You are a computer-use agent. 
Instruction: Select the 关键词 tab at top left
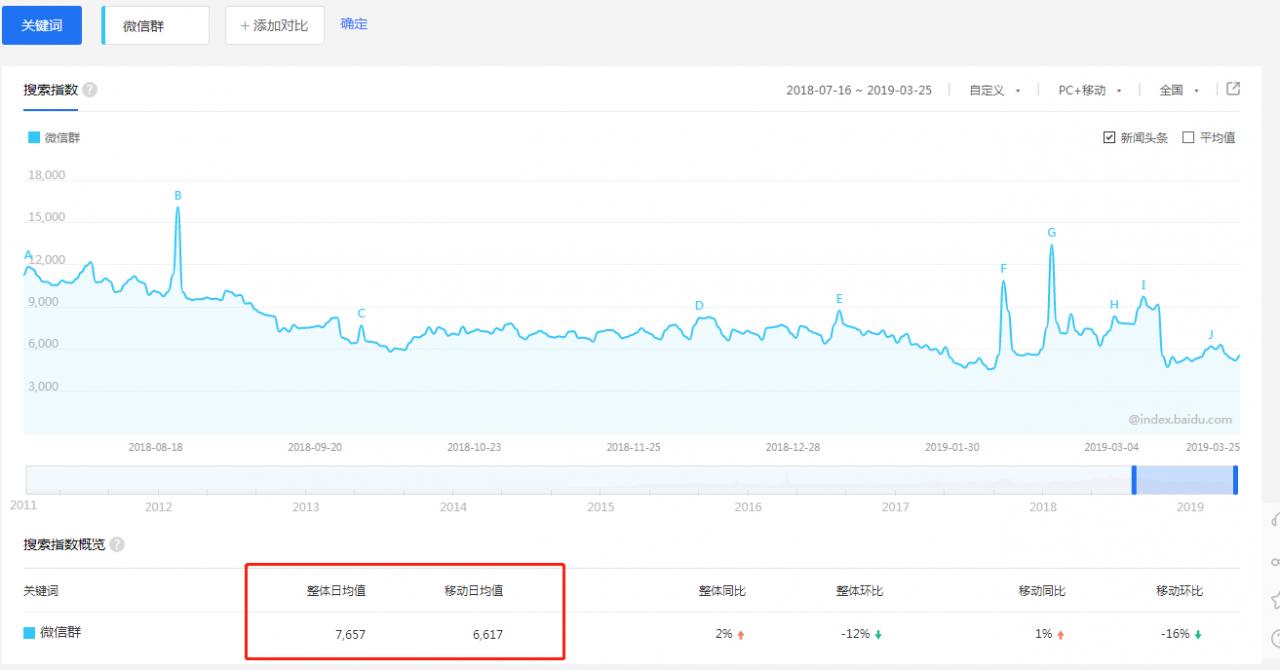pos(42,24)
